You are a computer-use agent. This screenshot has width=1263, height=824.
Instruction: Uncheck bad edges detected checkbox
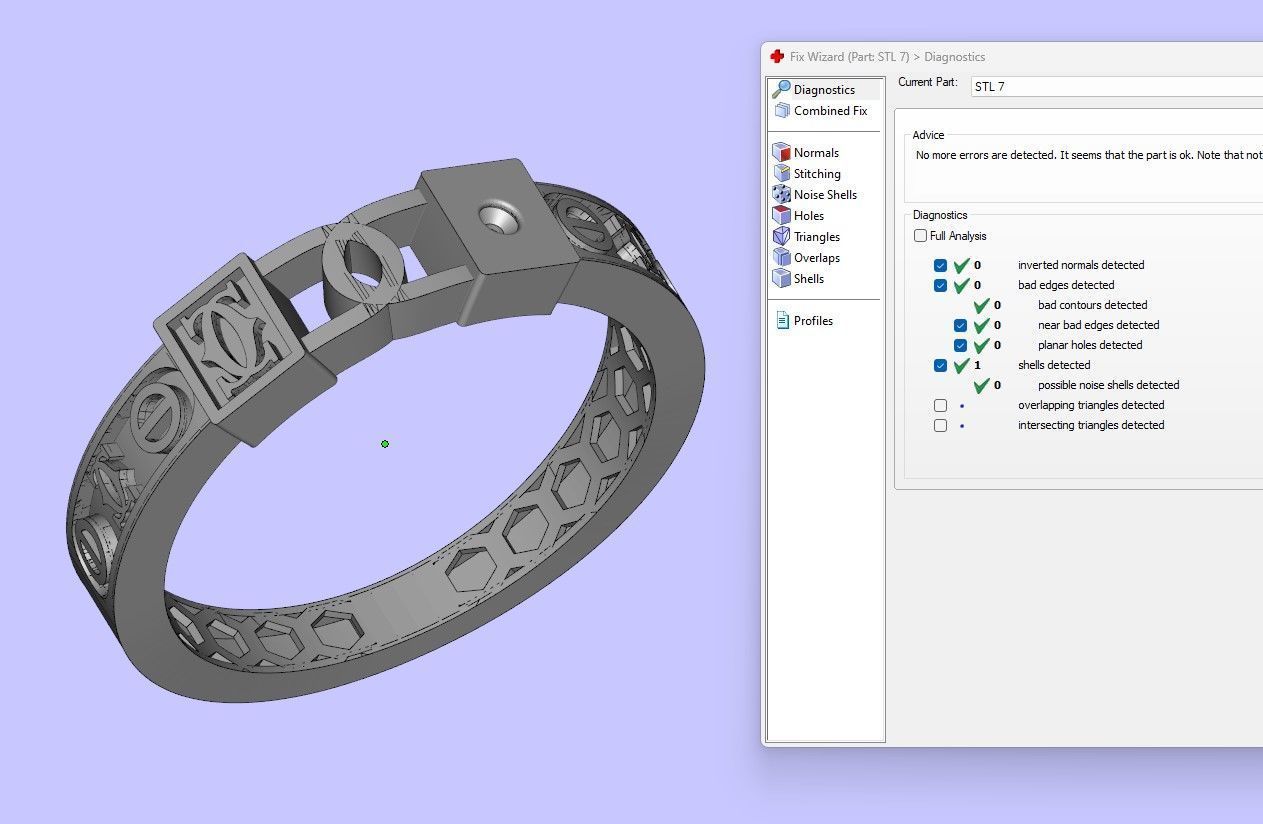tap(940, 285)
